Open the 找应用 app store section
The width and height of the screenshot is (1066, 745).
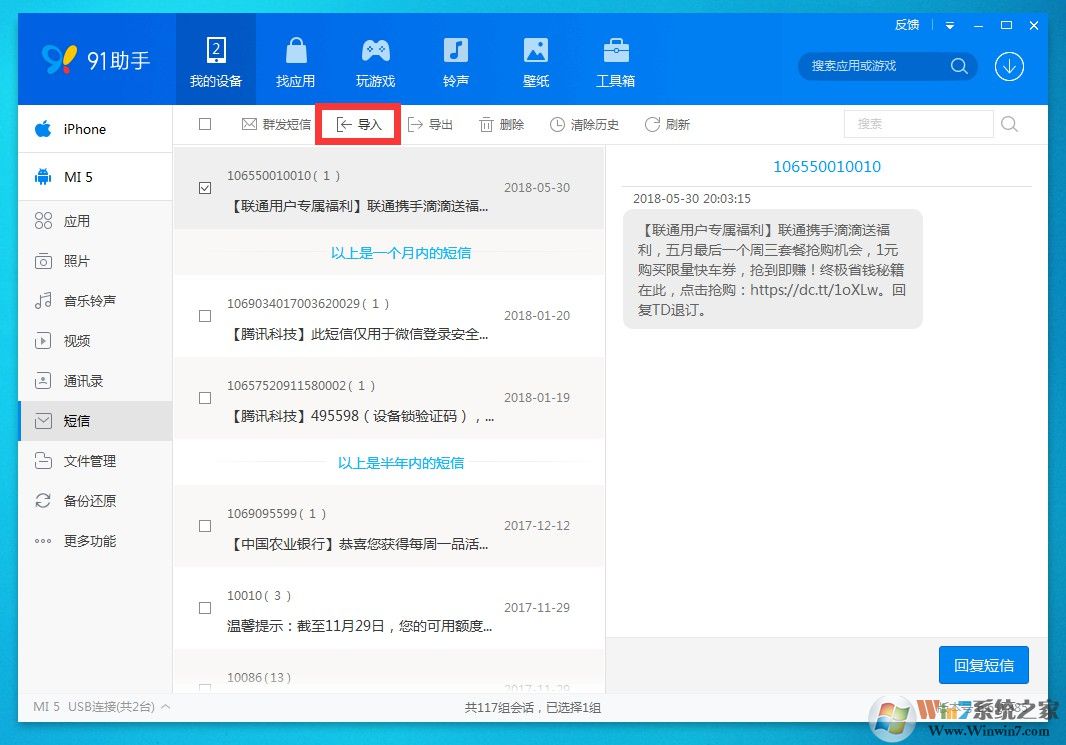[x=295, y=60]
